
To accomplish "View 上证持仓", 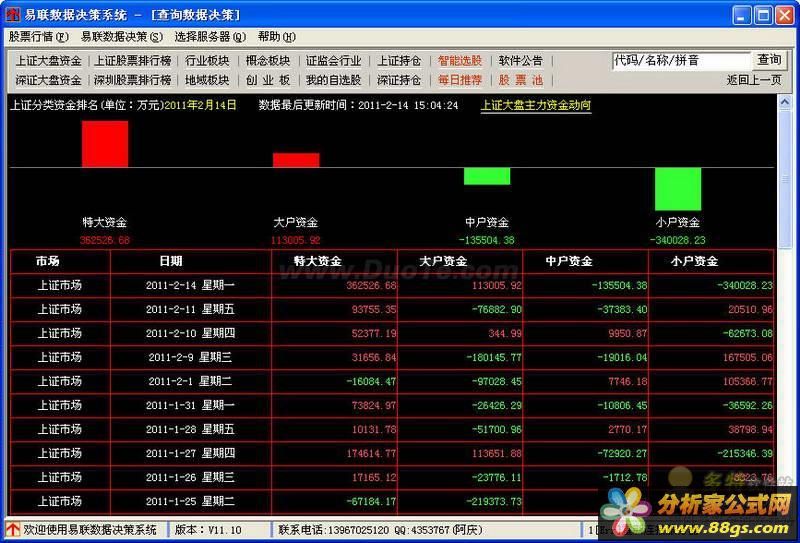I will coord(399,61).
